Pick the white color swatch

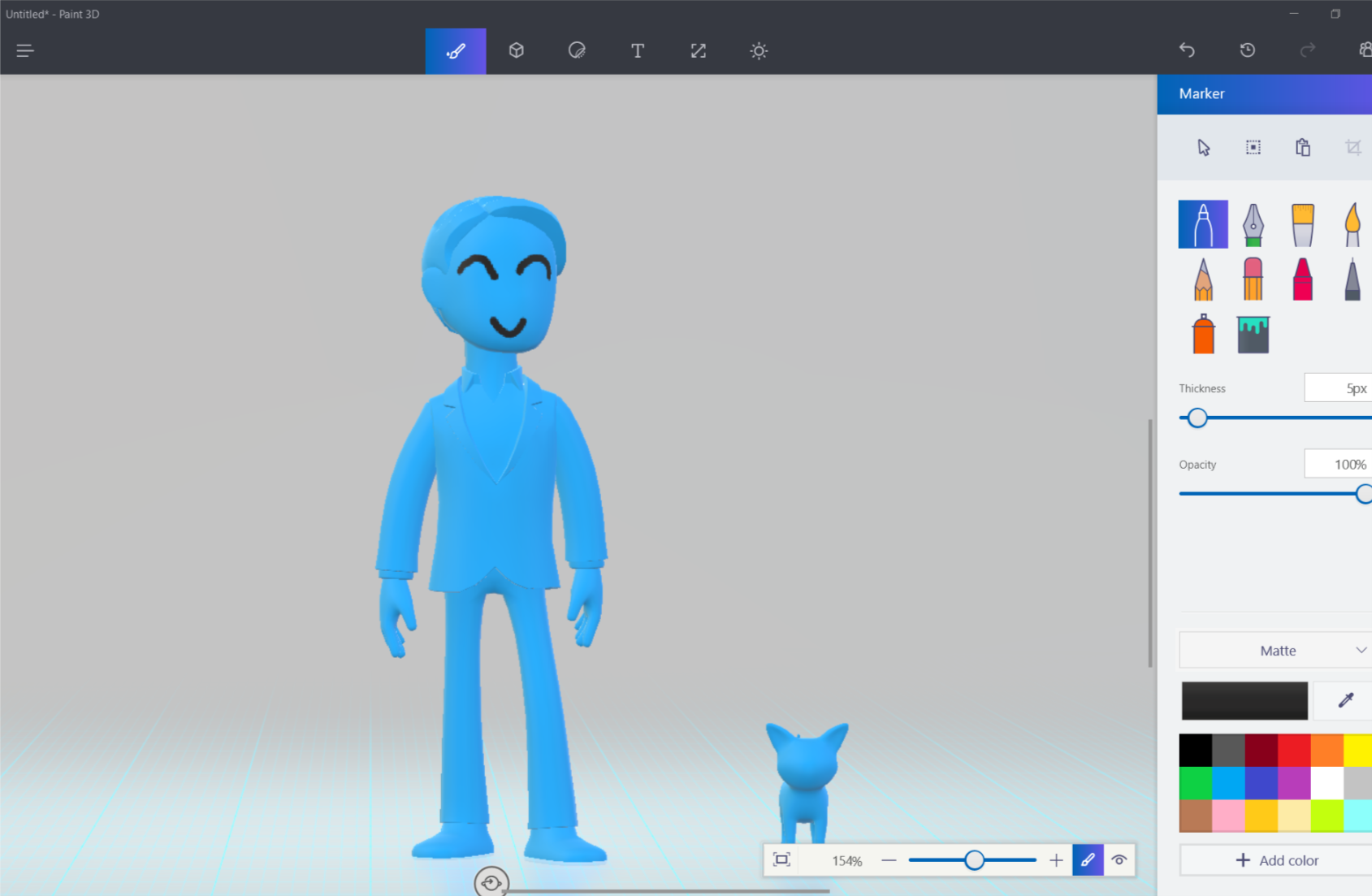(1327, 783)
